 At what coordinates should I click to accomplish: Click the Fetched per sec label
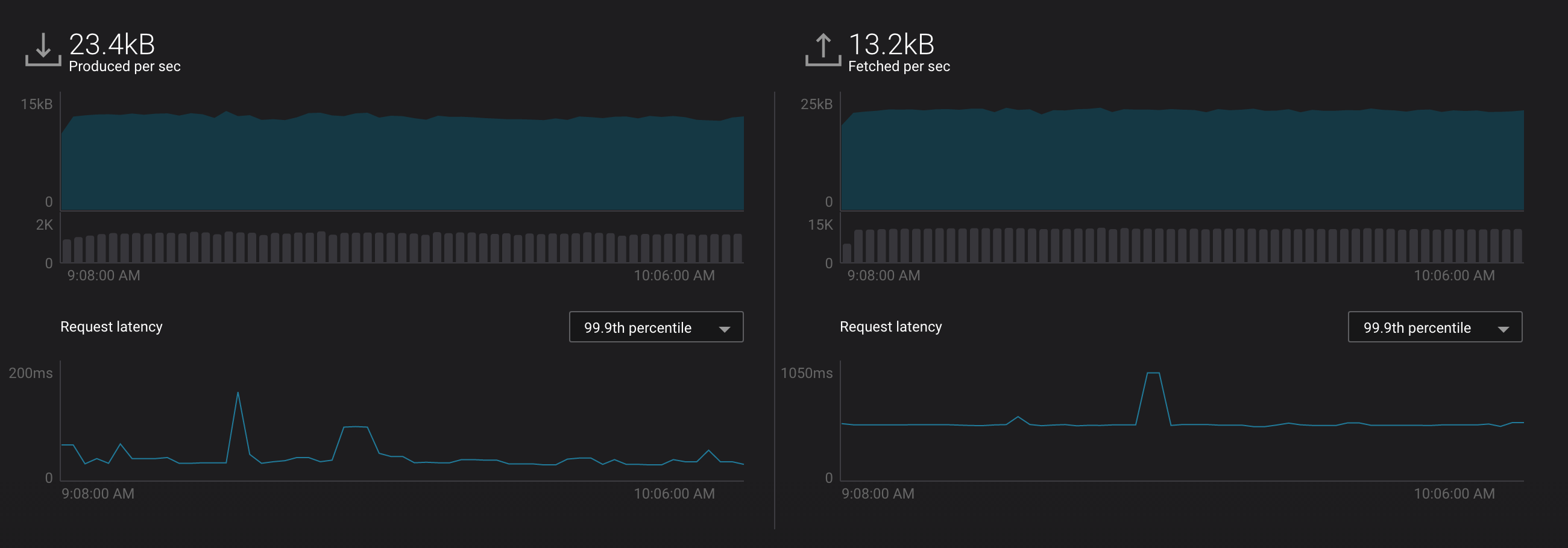pyautogui.click(x=899, y=66)
